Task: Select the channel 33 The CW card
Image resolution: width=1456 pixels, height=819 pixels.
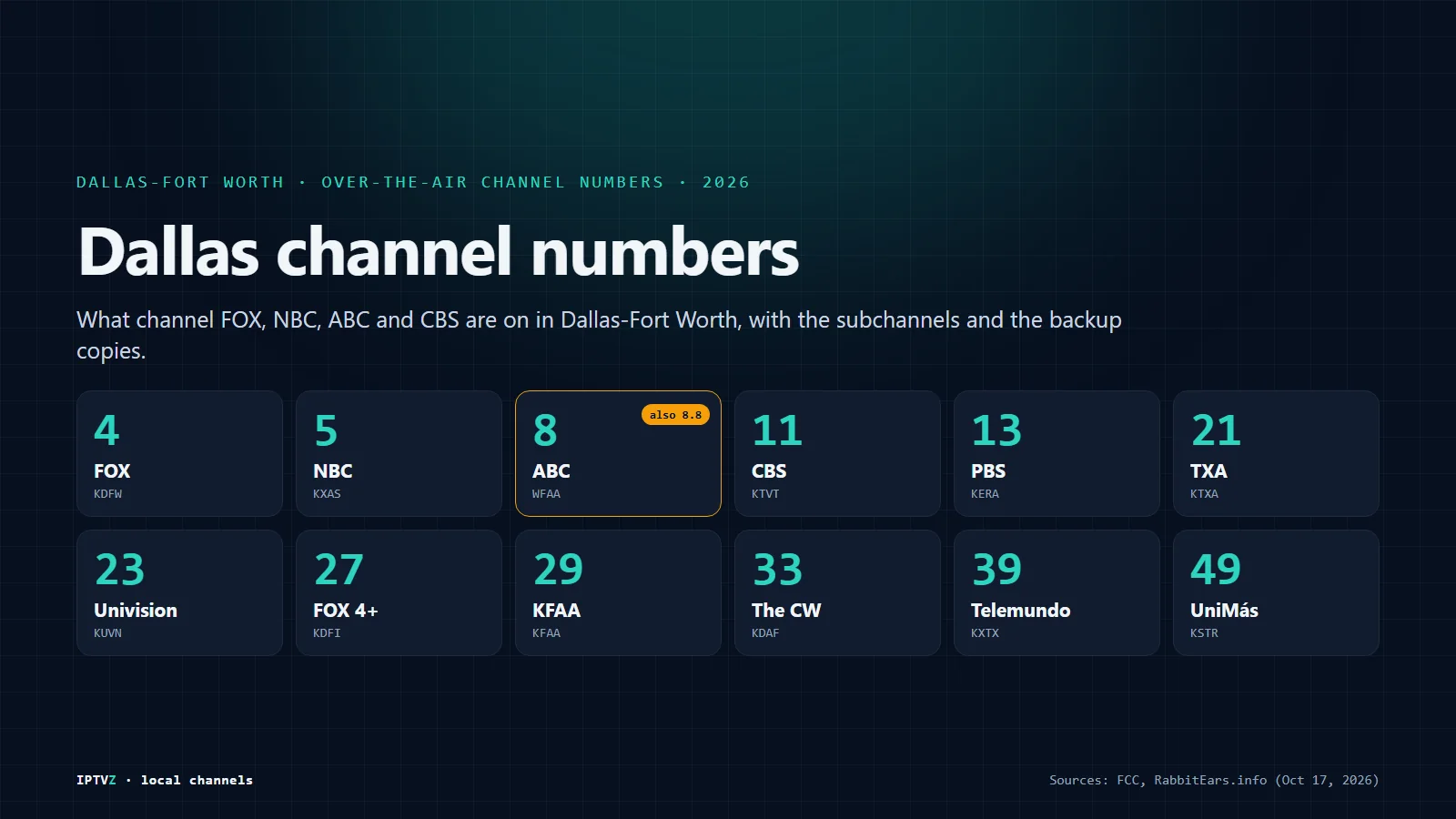Action: pyautogui.click(x=837, y=592)
